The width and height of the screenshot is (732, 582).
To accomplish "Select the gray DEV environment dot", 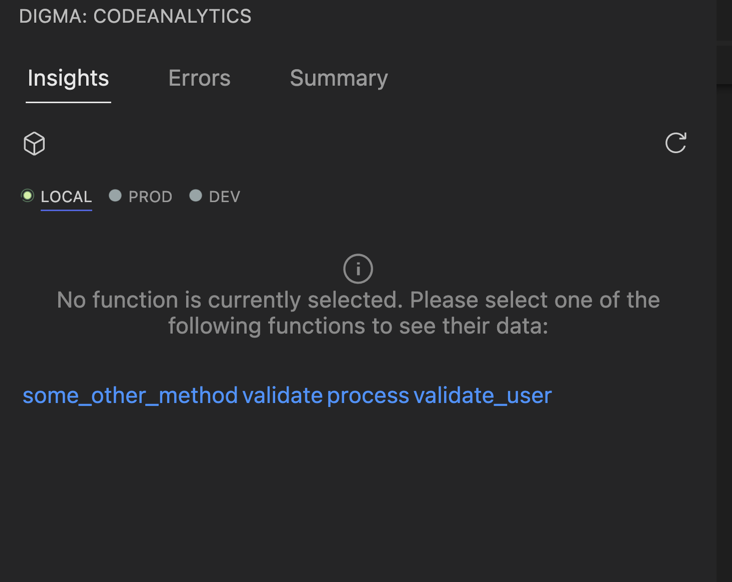I will 196,196.
